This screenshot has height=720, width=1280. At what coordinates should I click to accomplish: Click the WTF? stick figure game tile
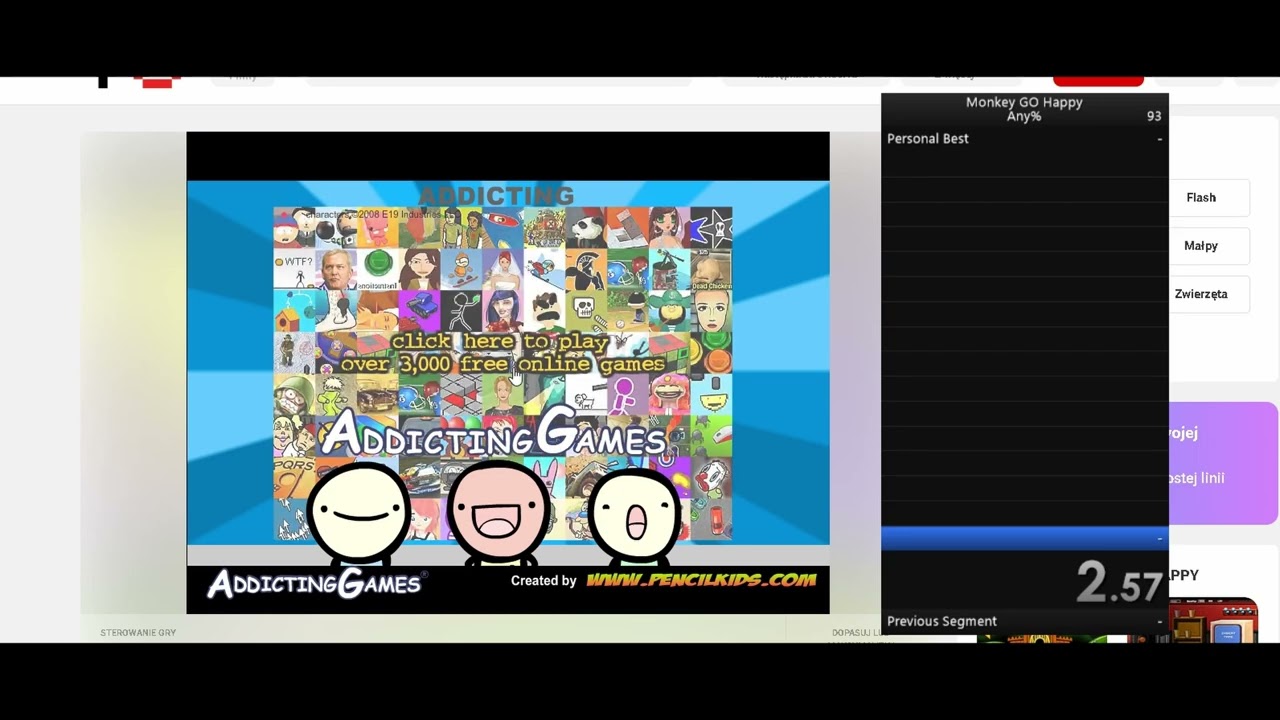click(295, 269)
